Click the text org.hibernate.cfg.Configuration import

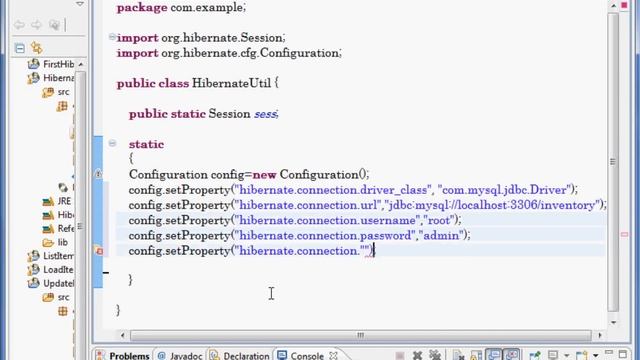tap(251, 53)
